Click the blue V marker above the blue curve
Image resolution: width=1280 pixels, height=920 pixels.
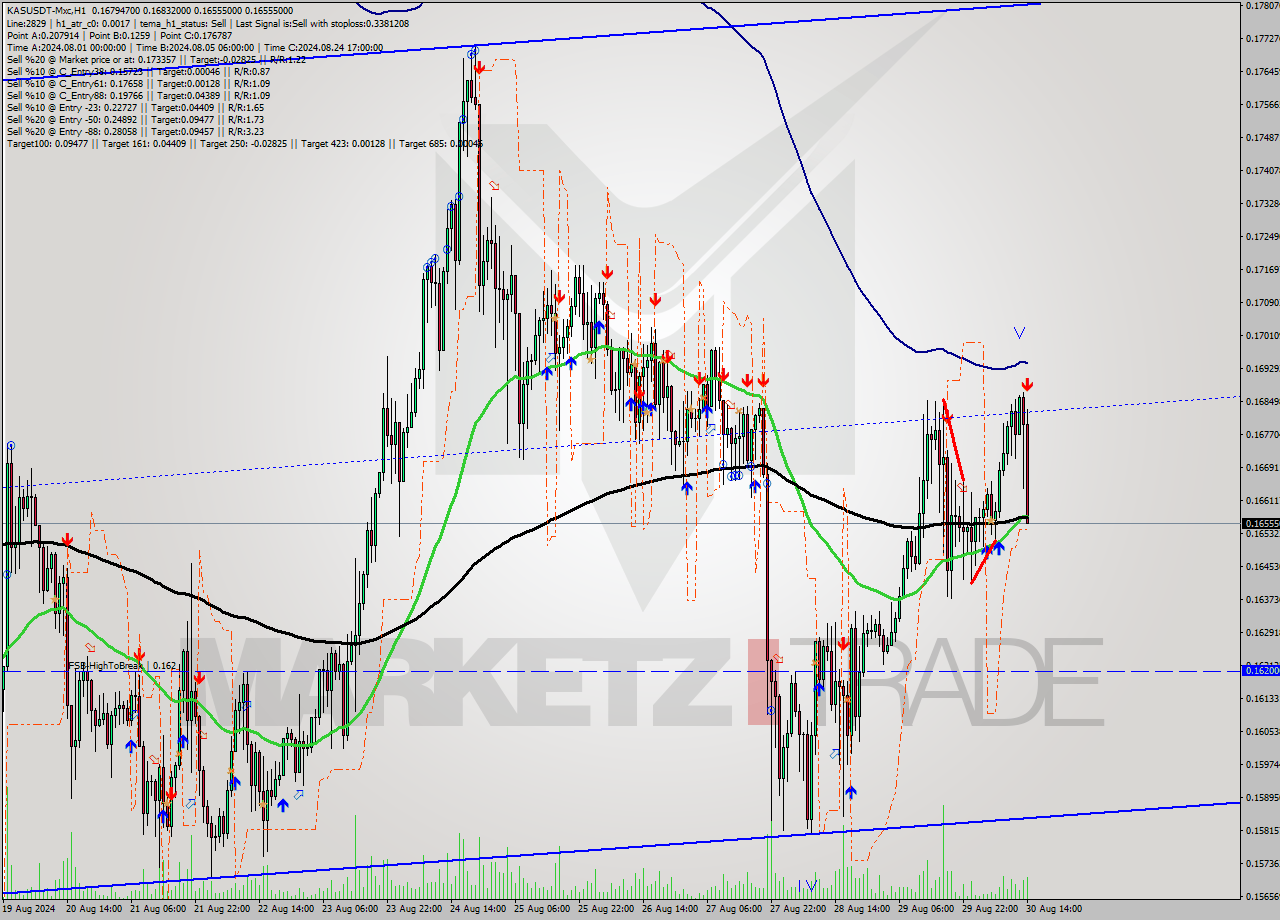(1019, 332)
